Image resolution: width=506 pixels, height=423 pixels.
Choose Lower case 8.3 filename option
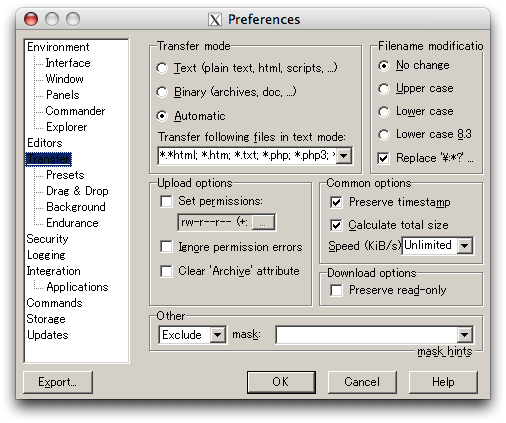pyautogui.click(x=384, y=135)
